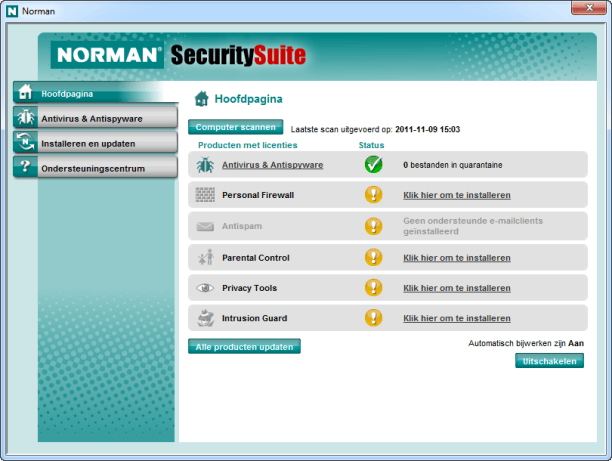Click the house icon in Hoofdpagina sidebar
This screenshot has height=461, width=612.
click(x=25, y=92)
